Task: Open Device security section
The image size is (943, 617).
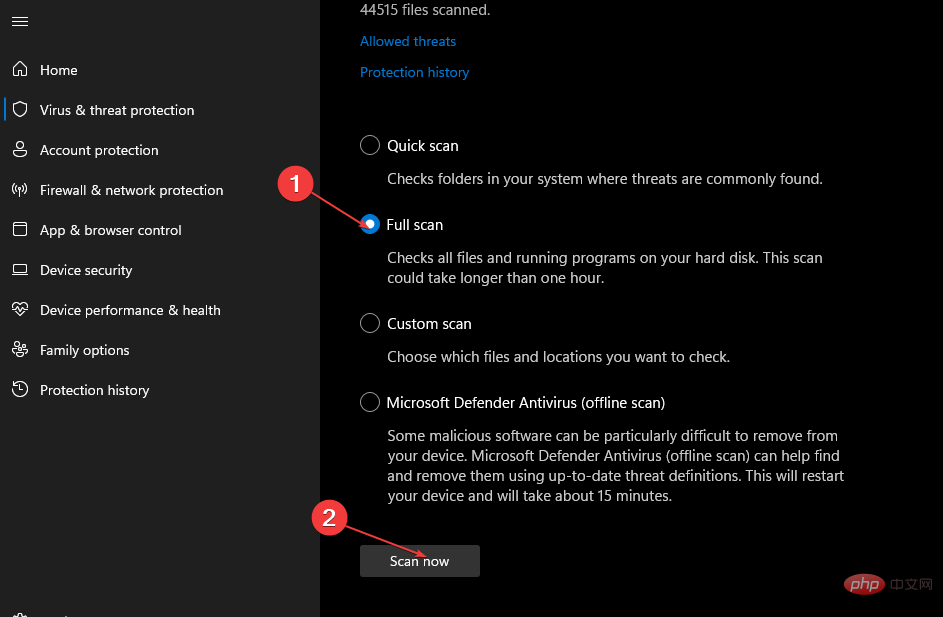Action: 86,271
